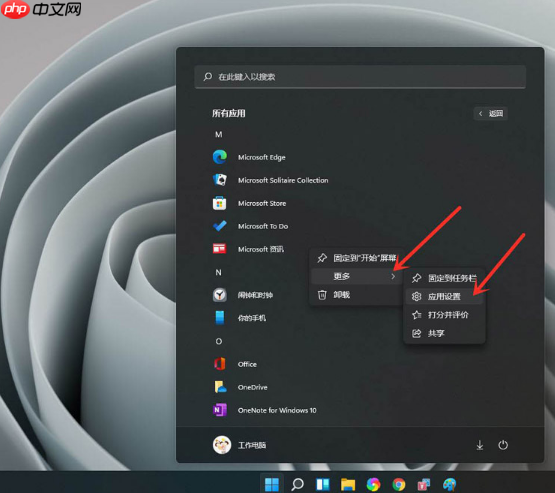Select 固定到"开始"屏幕 in context menu
The width and height of the screenshot is (555, 493).
coord(357,258)
